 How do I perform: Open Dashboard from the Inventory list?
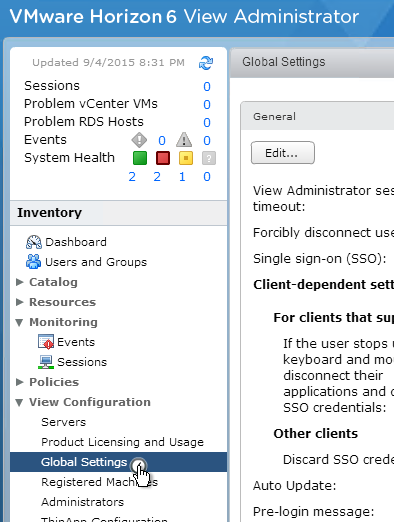point(66,242)
